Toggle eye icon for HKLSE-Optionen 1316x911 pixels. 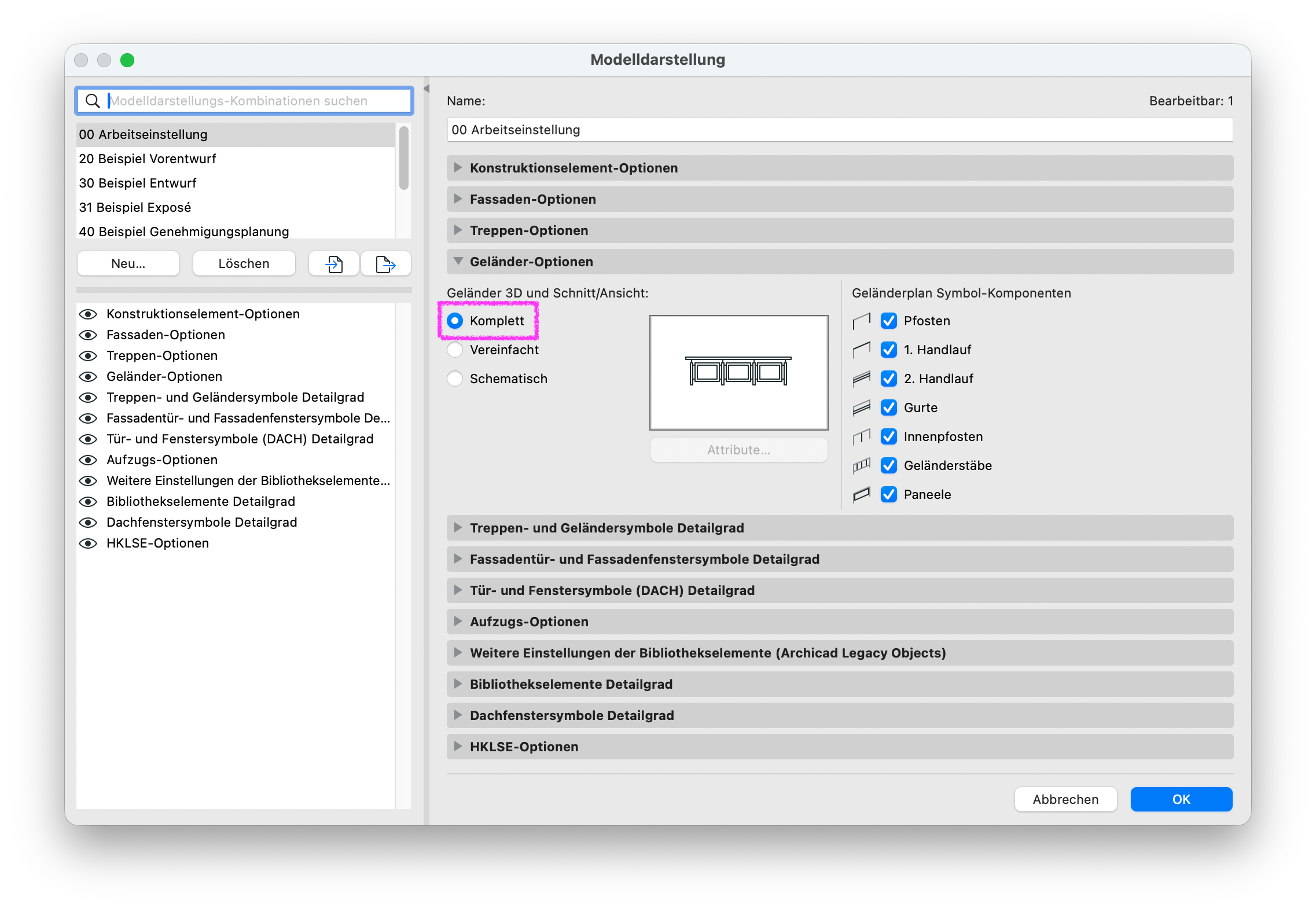tap(88, 543)
